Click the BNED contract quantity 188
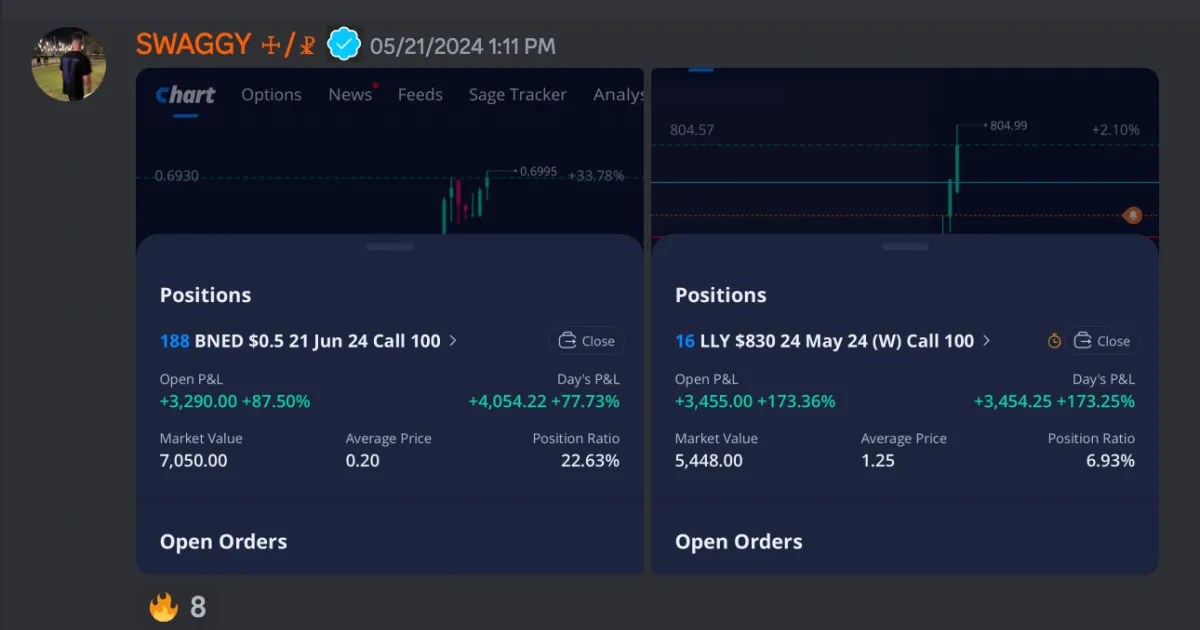1200x630 pixels. [174, 341]
